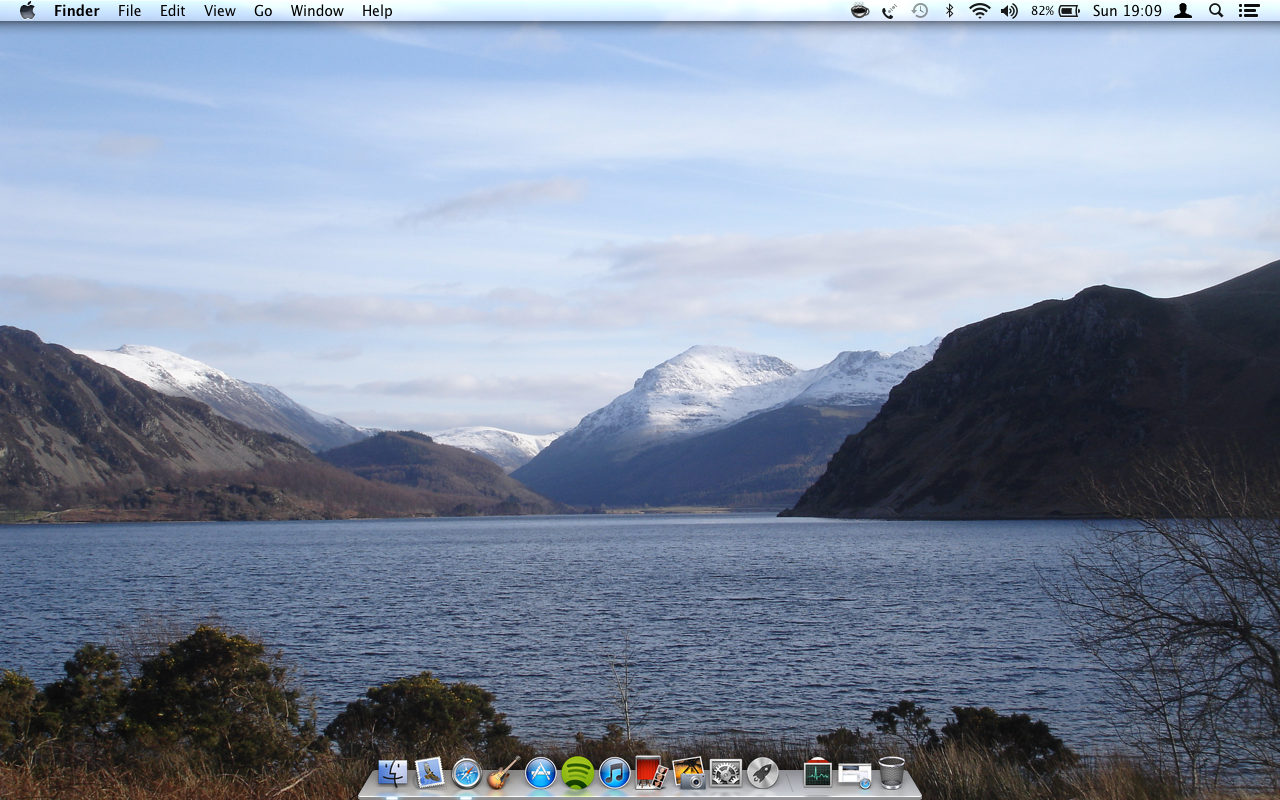Open the volume control in menu bar
Screen dimensions: 1280x800
[1009, 11]
